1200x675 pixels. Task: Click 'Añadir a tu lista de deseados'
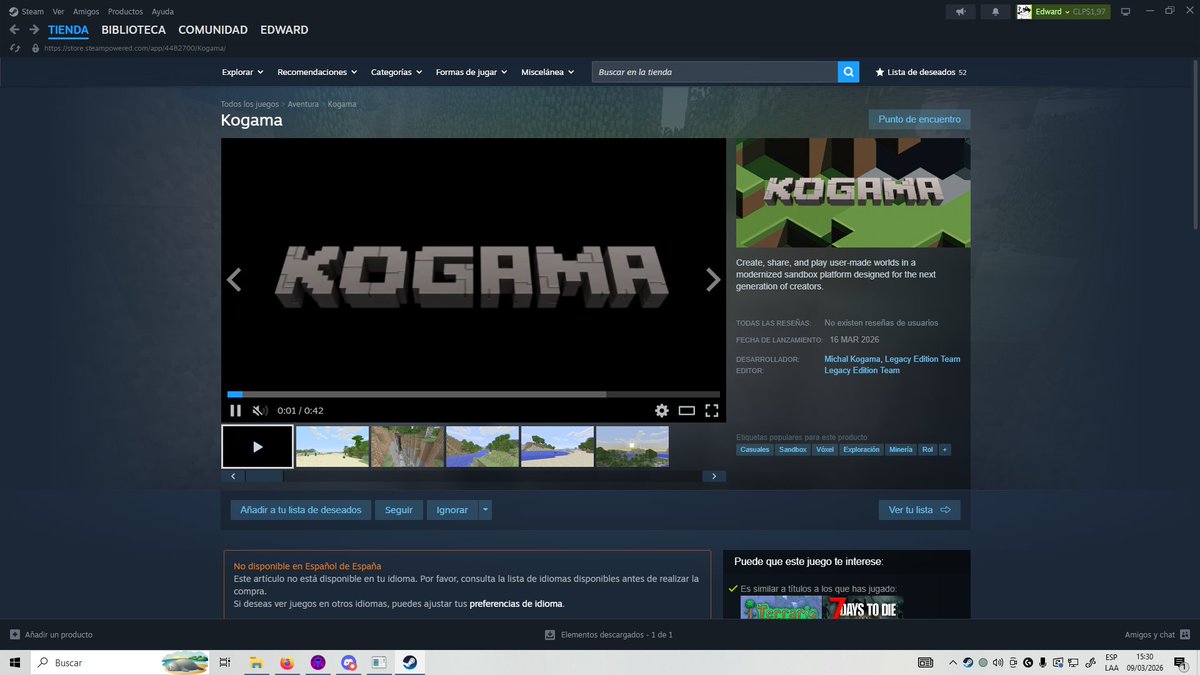coord(301,510)
